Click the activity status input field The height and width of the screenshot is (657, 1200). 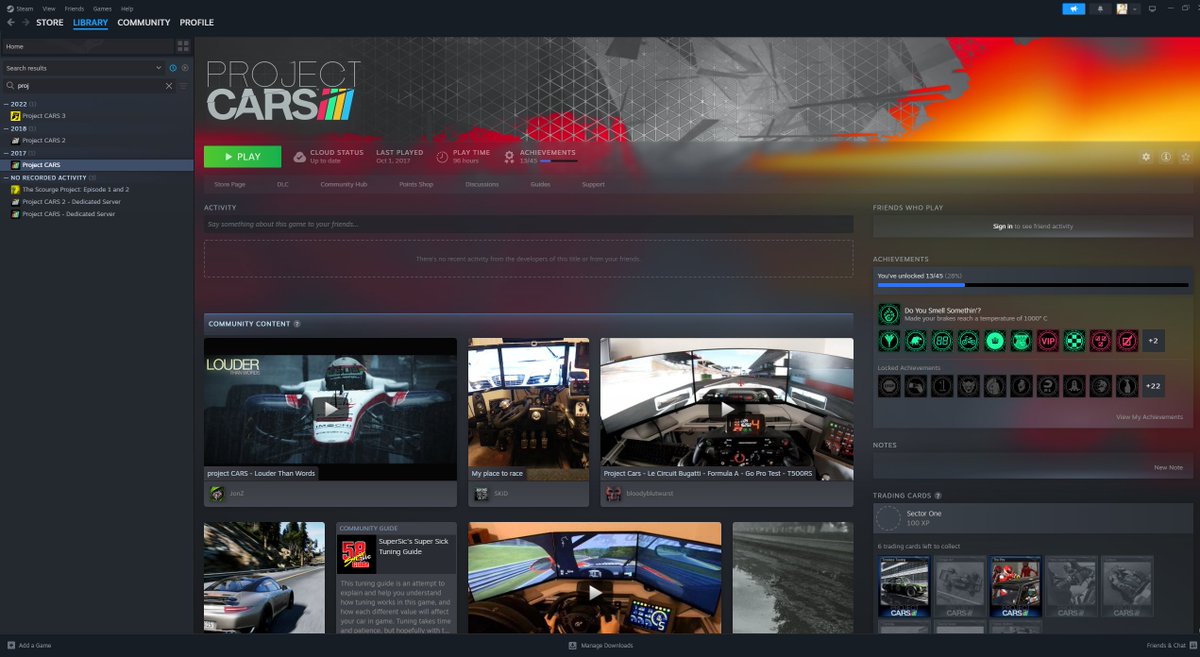click(528, 225)
